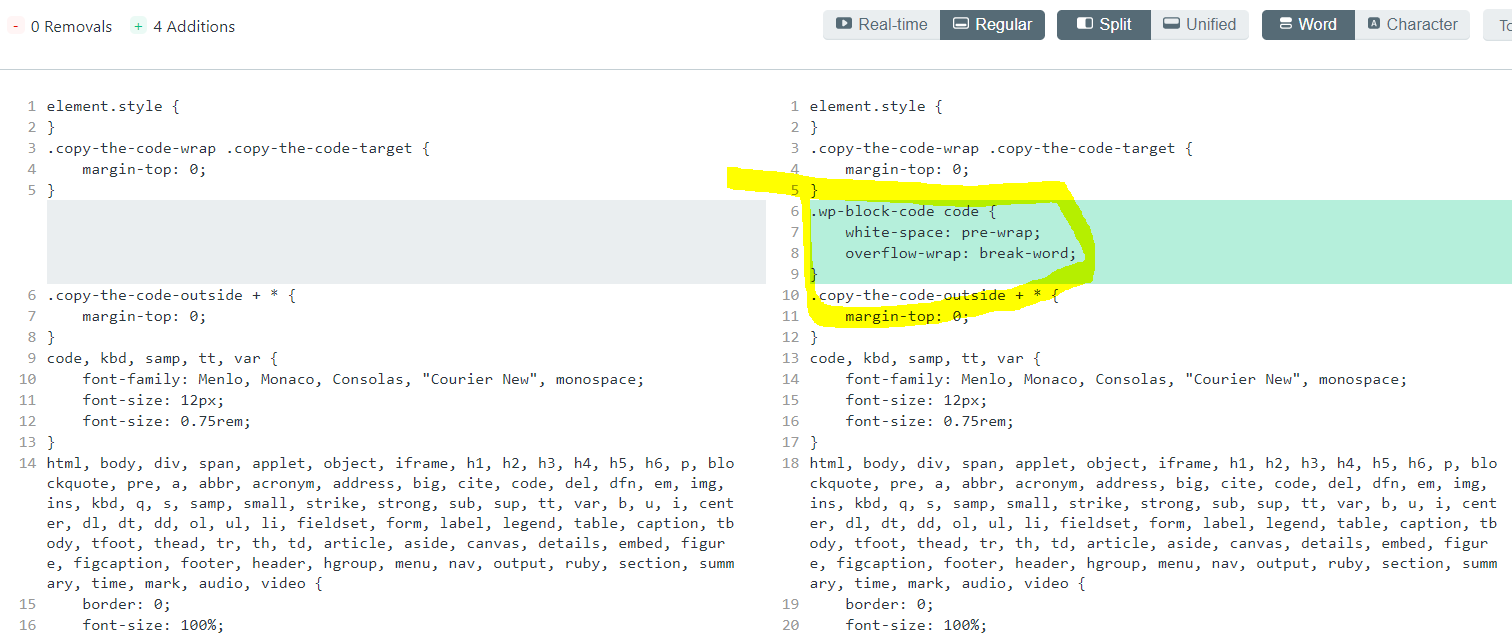Click the Real-time play icon
Screen dimensions: 1512x635
click(844, 24)
